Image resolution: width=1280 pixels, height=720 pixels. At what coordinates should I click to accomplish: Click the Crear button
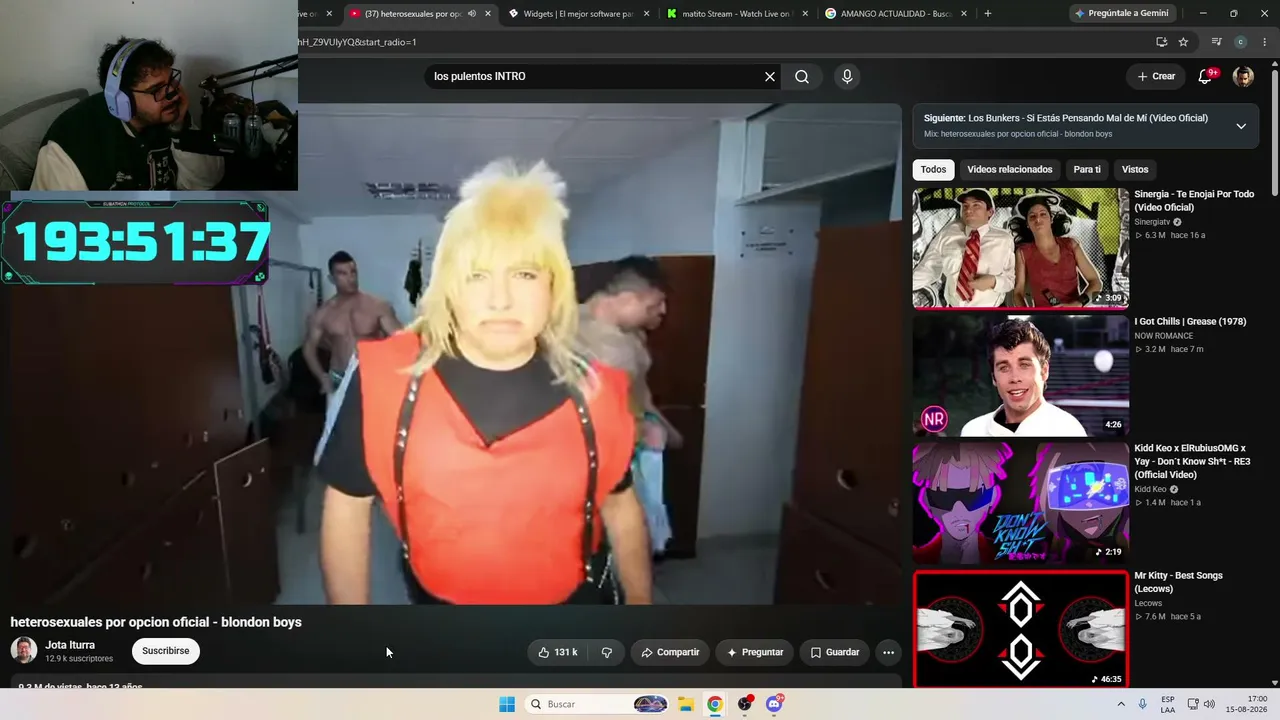(x=1156, y=77)
